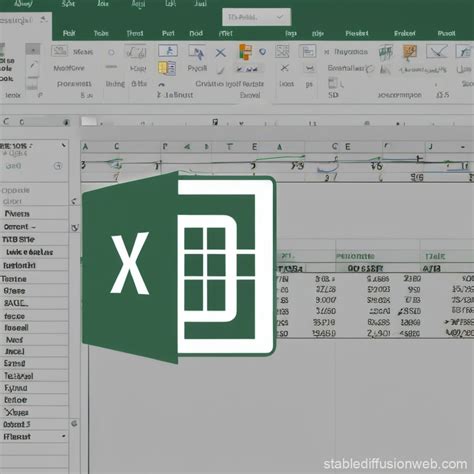
Task: Select the "SAUE" row in left sidebar
Action: point(34,303)
